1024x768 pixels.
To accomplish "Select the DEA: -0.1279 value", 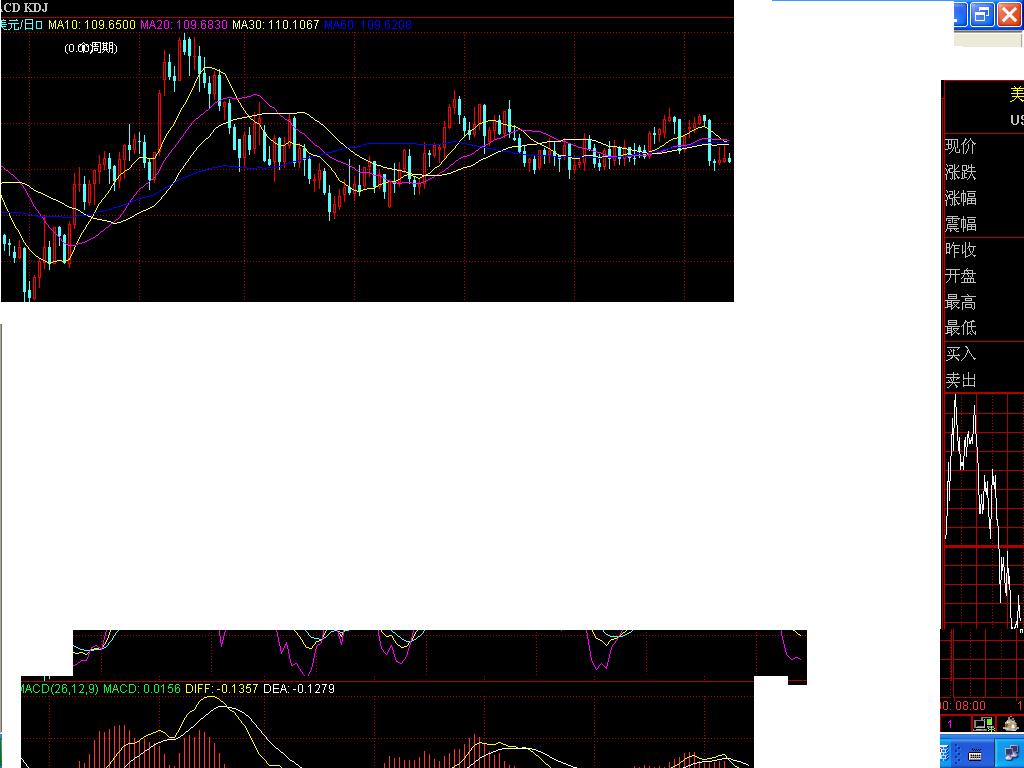I will tap(298, 688).
